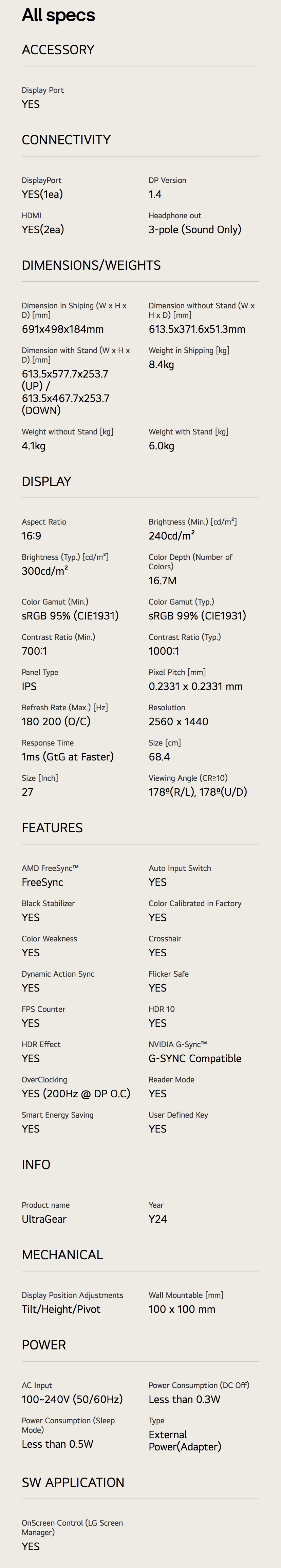Image resolution: width=281 pixels, height=1568 pixels.
Task: Click the SW APPLICATION section heading
Action: pyautogui.click(x=73, y=1482)
